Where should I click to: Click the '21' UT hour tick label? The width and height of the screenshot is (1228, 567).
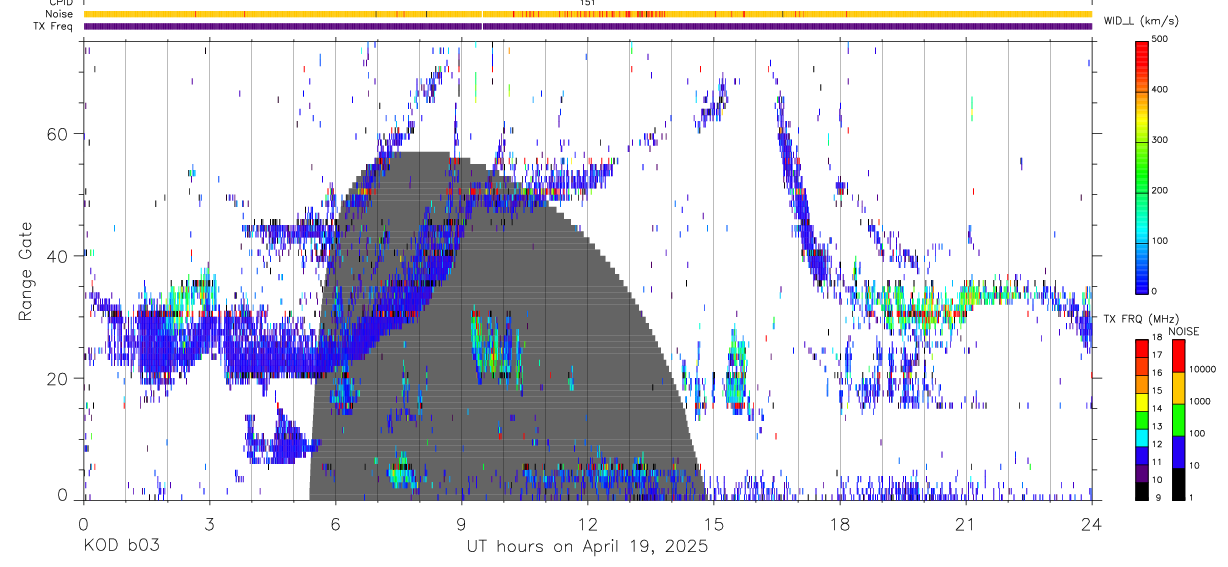tap(966, 523)
